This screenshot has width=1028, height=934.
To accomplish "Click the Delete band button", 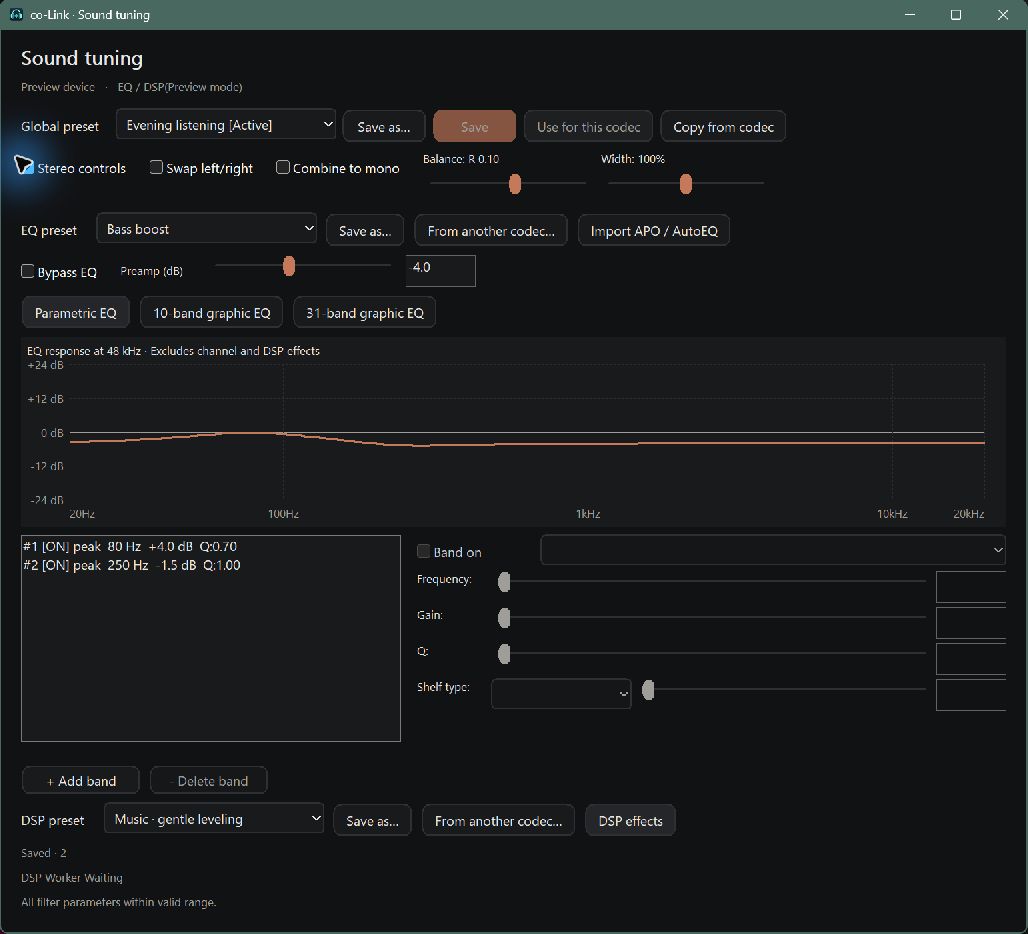I will (208, 781).
